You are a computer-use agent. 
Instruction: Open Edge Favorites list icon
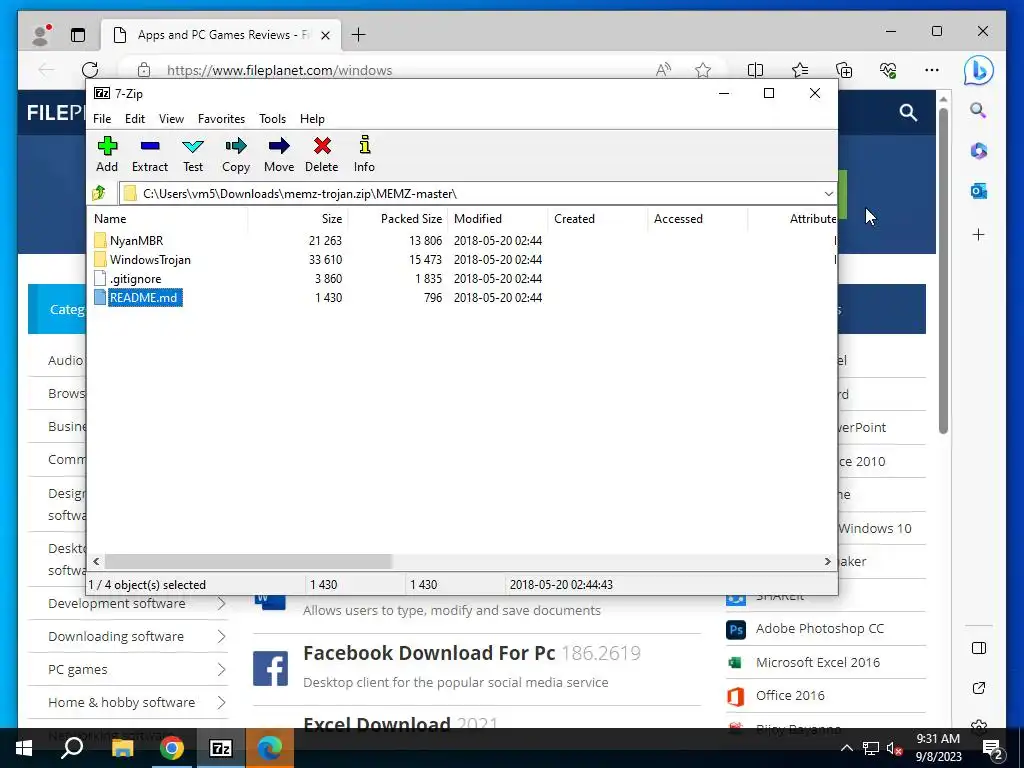click(800, 70)
